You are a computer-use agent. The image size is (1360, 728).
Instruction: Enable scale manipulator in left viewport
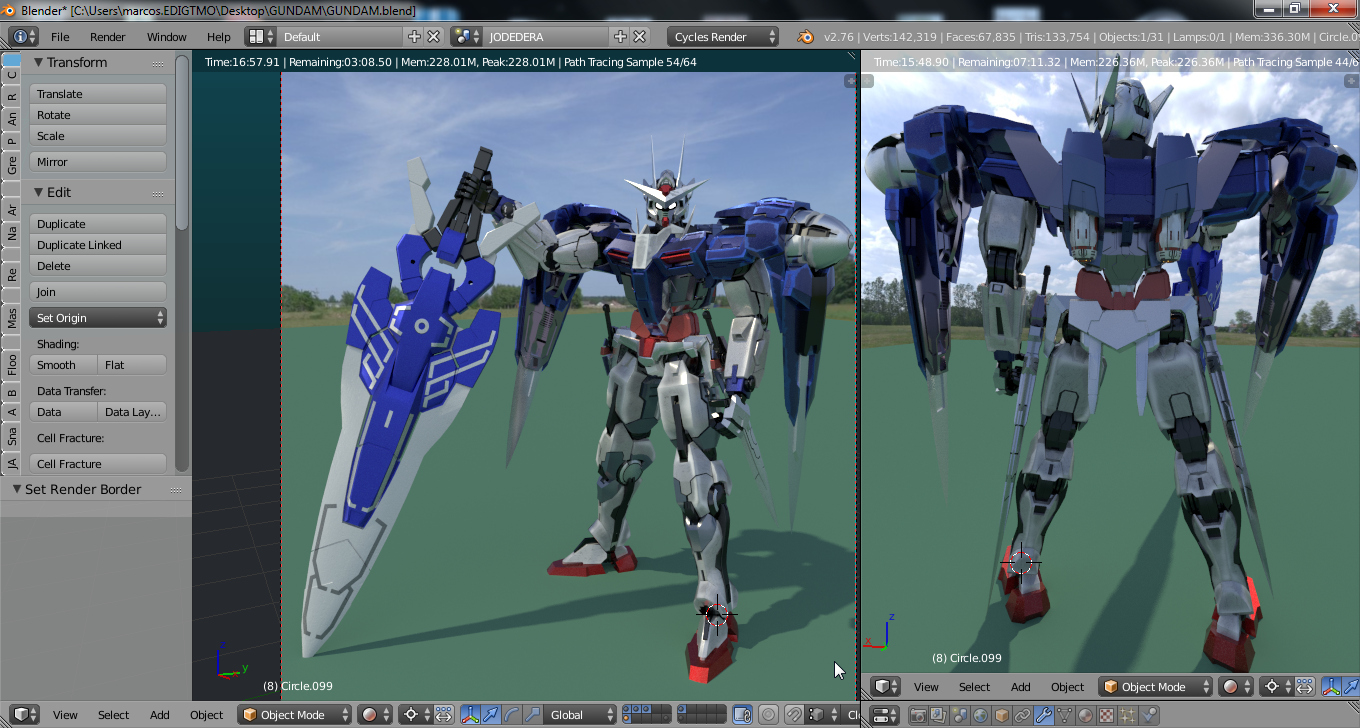point(533,715)
